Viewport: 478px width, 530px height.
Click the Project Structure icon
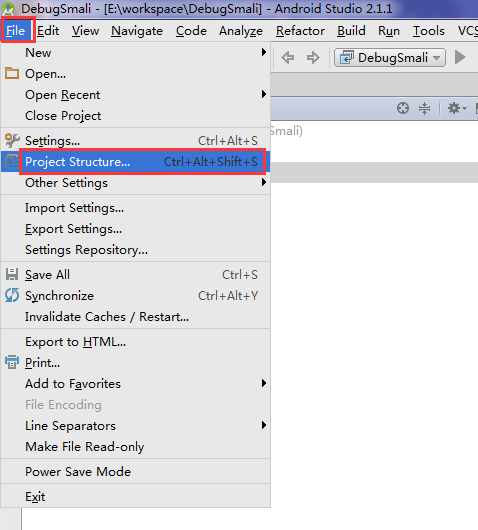11,162
